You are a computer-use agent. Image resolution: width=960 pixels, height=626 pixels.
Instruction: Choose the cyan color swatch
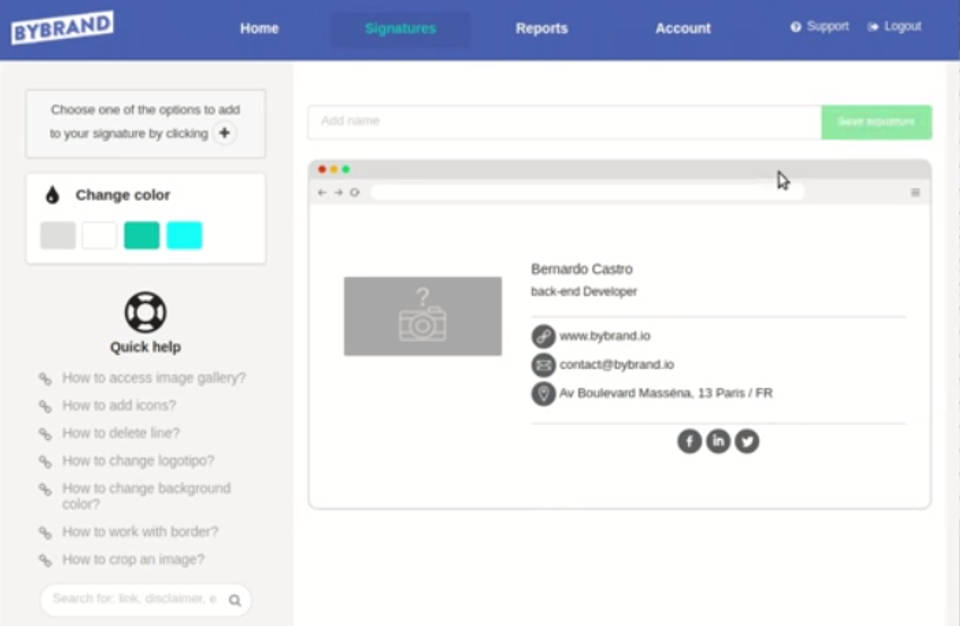184,235
